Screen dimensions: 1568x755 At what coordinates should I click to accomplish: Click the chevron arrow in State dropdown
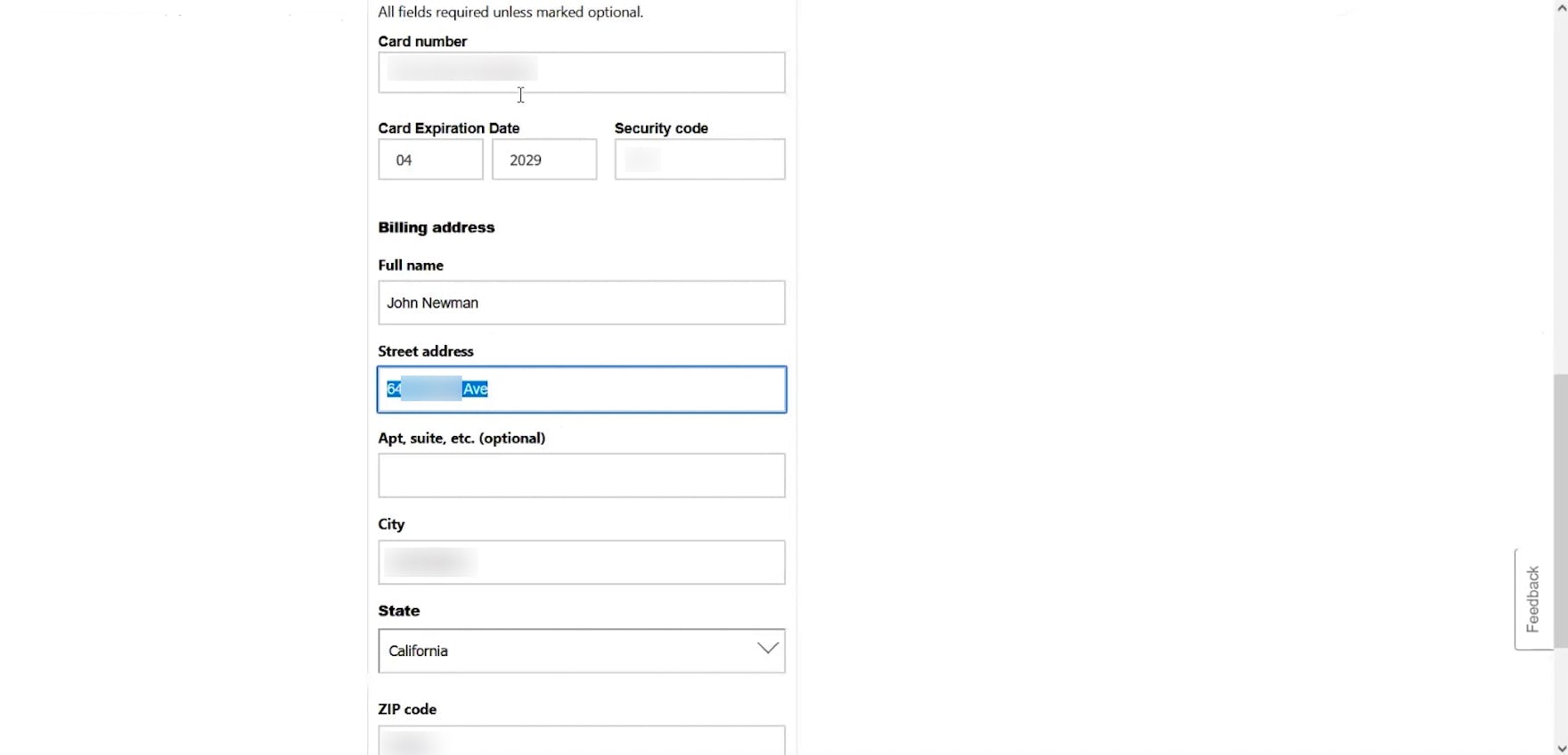coord(767,649)
